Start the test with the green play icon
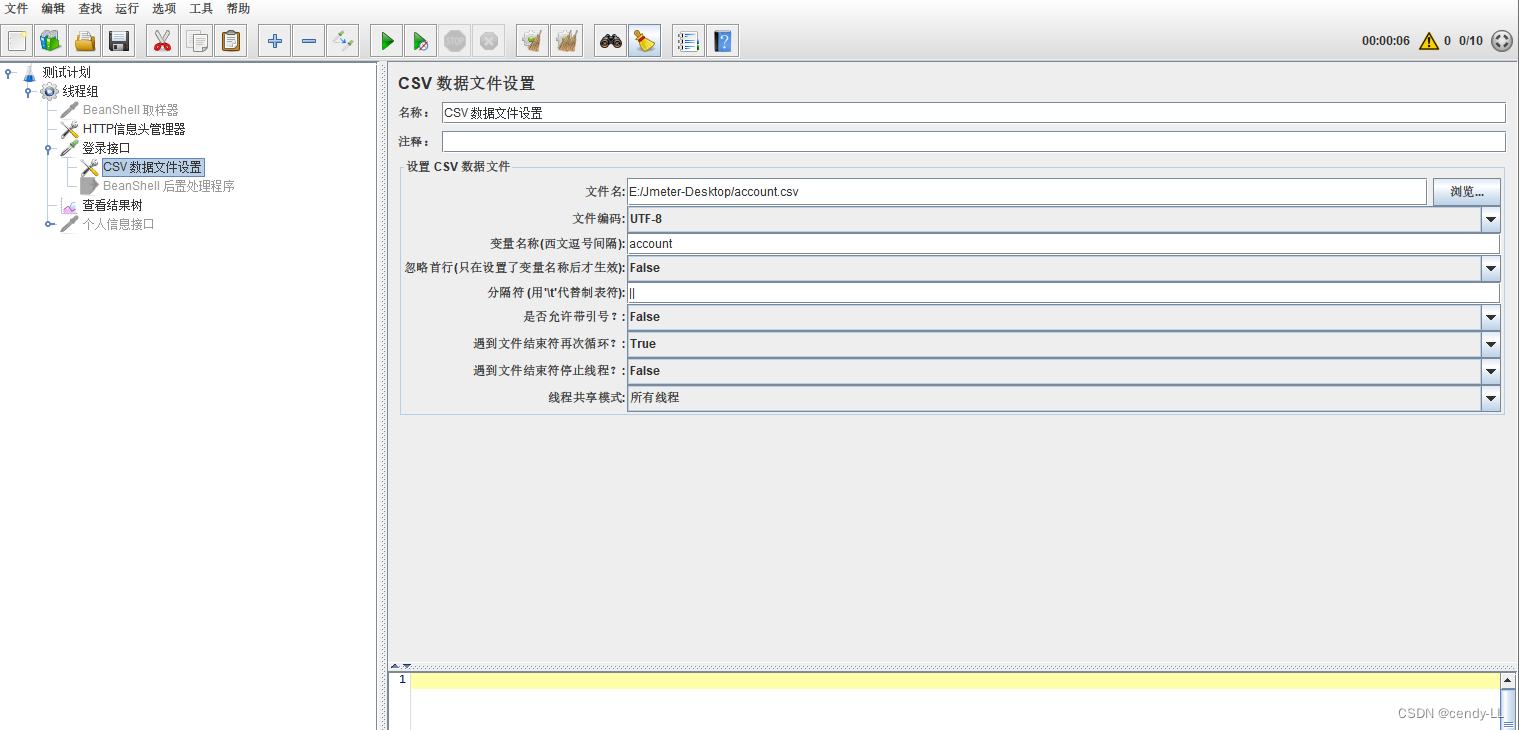The width and height of the screenshot is (1519, 730). (386, 40)
